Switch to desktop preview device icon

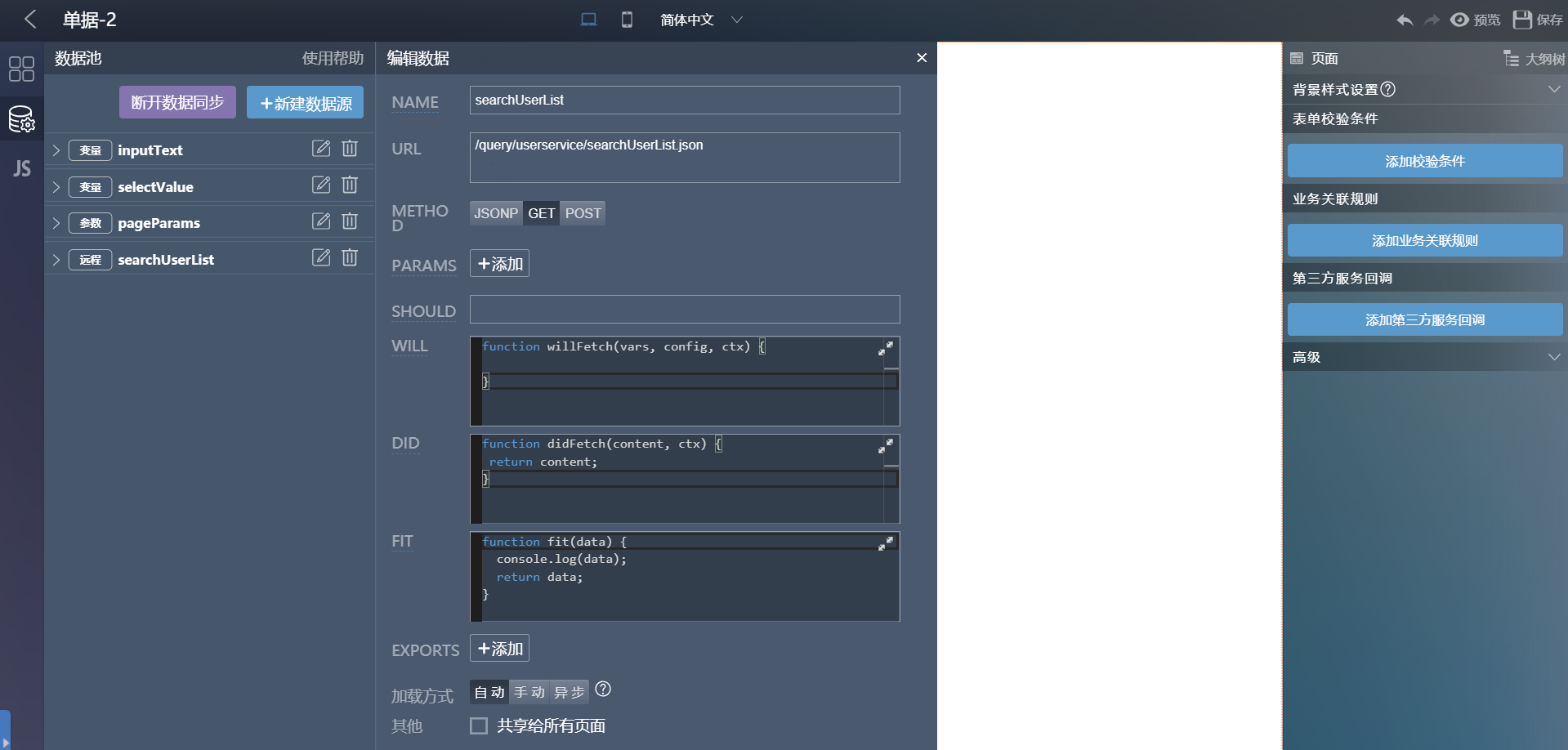coord(588,20)
